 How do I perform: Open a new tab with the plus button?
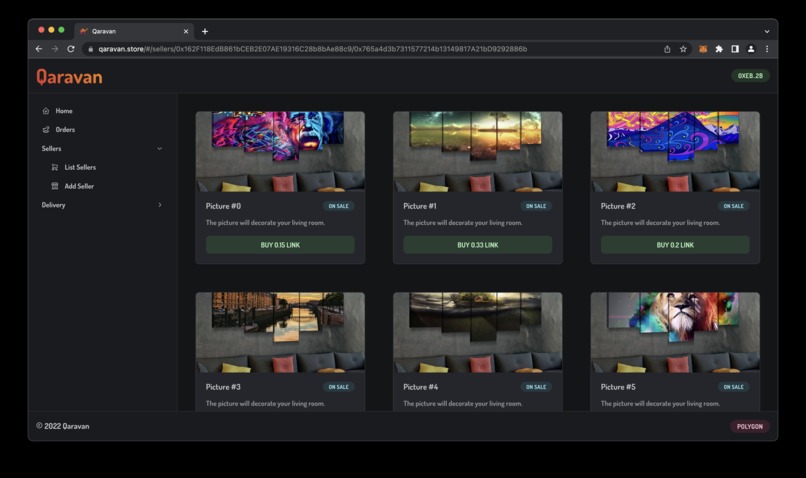click(205, 31)
